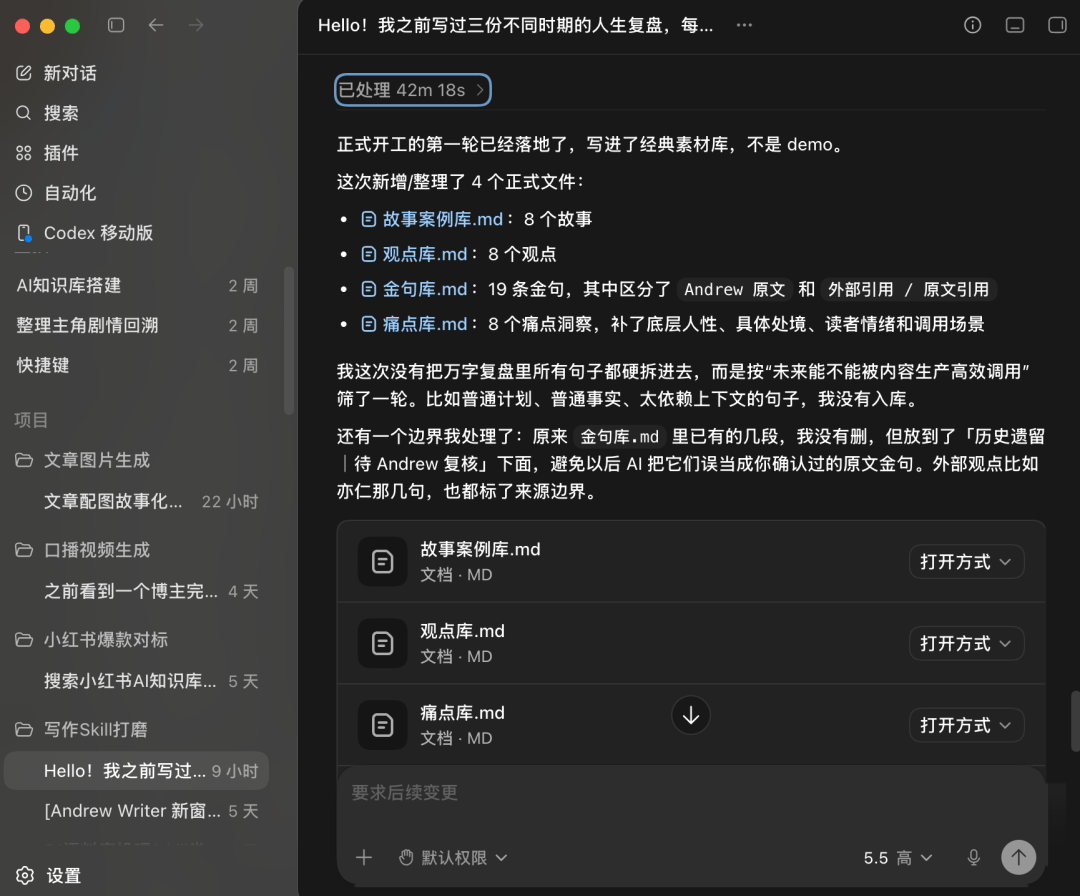Click the 口播视频生成 project folder icon

24,550
